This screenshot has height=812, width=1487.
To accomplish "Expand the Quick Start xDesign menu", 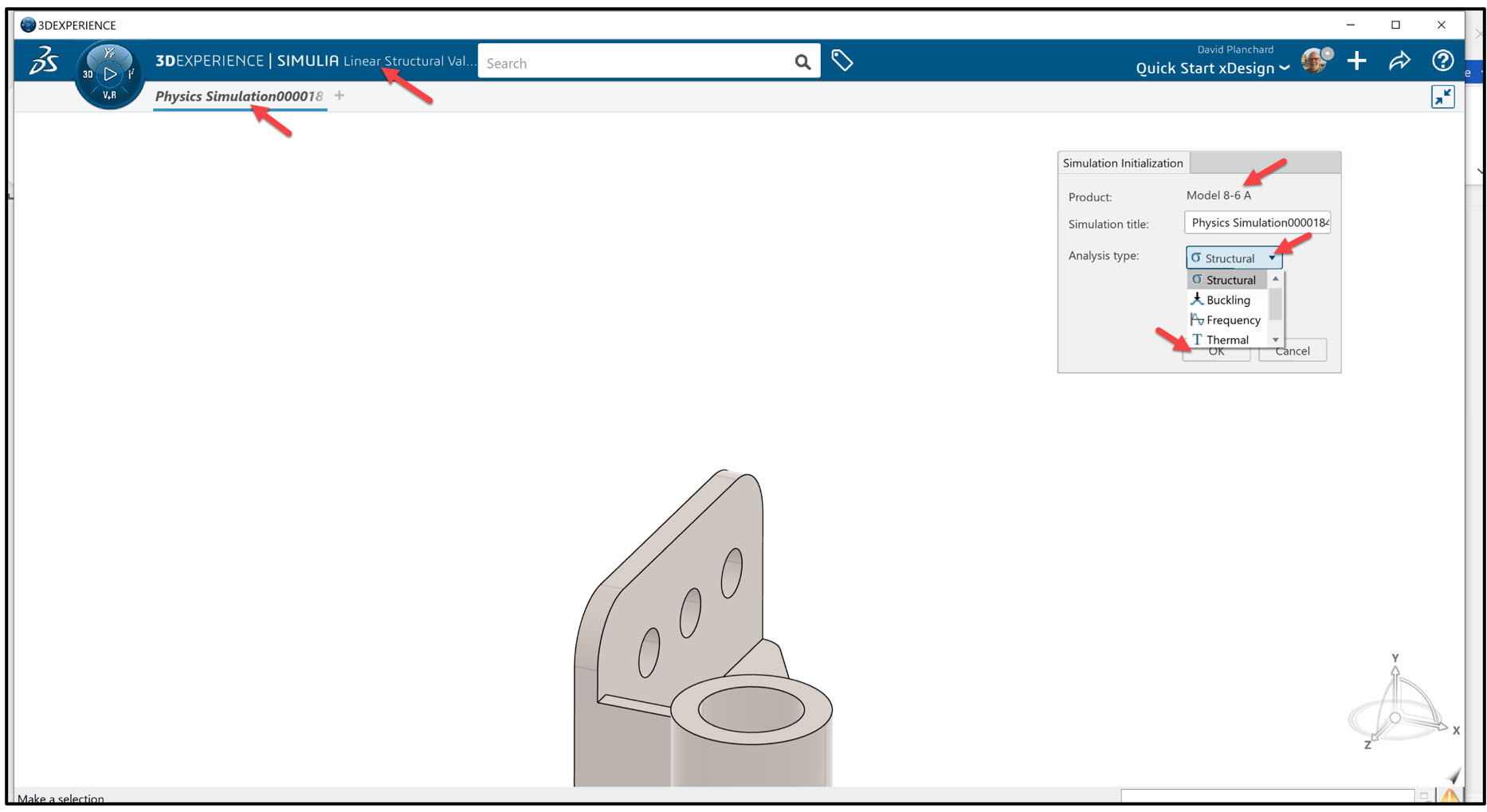I will pos(1210,68).
